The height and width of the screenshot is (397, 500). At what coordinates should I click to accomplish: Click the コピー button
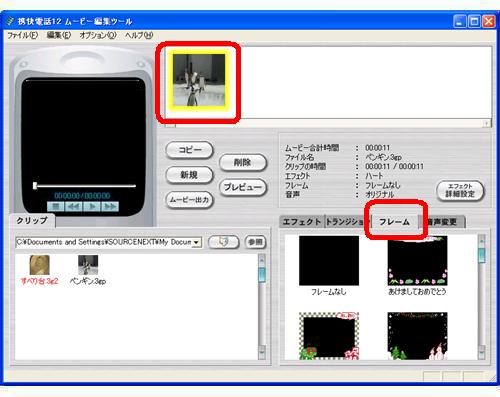pyautogui.click(x=189, y=150)
